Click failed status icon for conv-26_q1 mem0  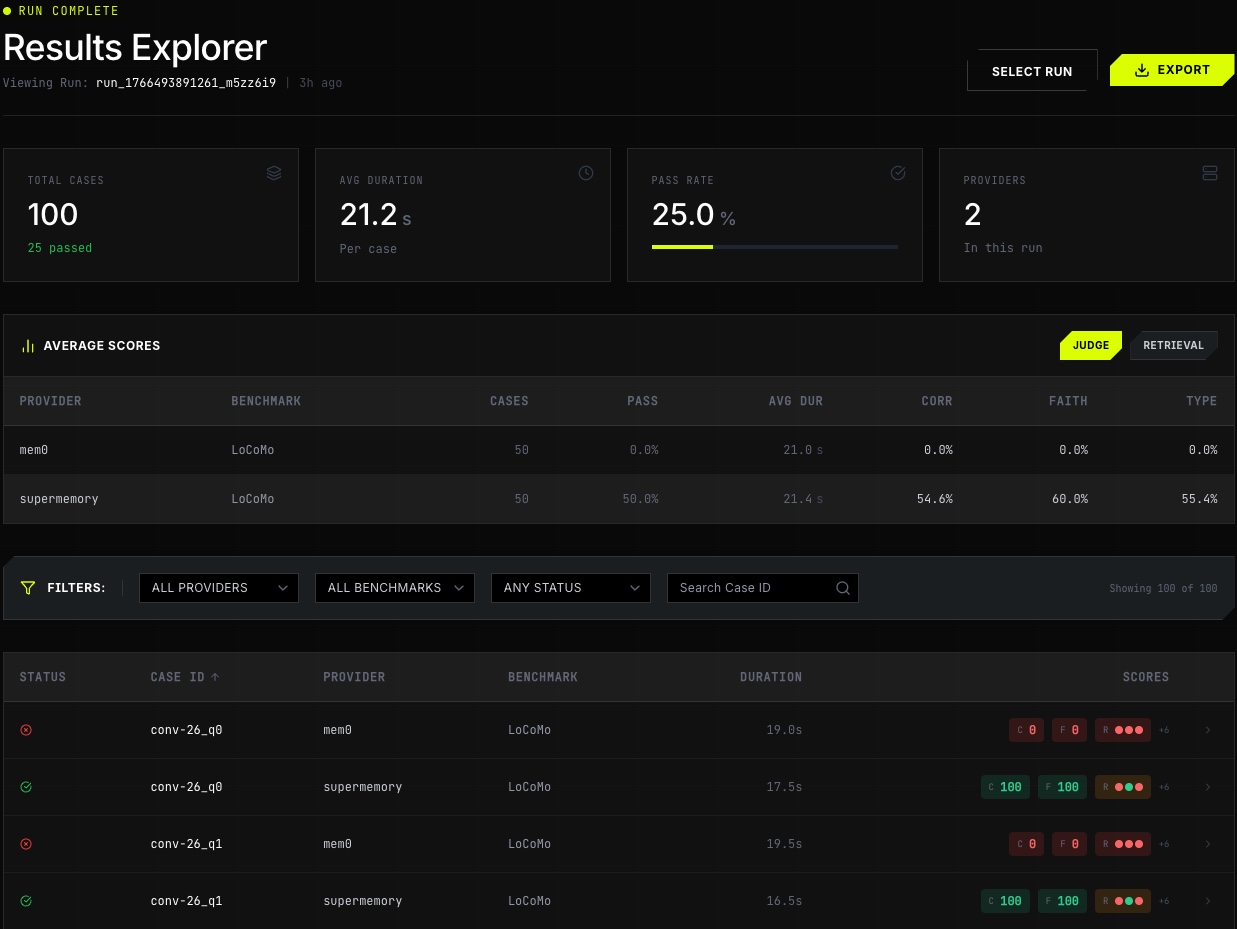[x=26, y=844]
